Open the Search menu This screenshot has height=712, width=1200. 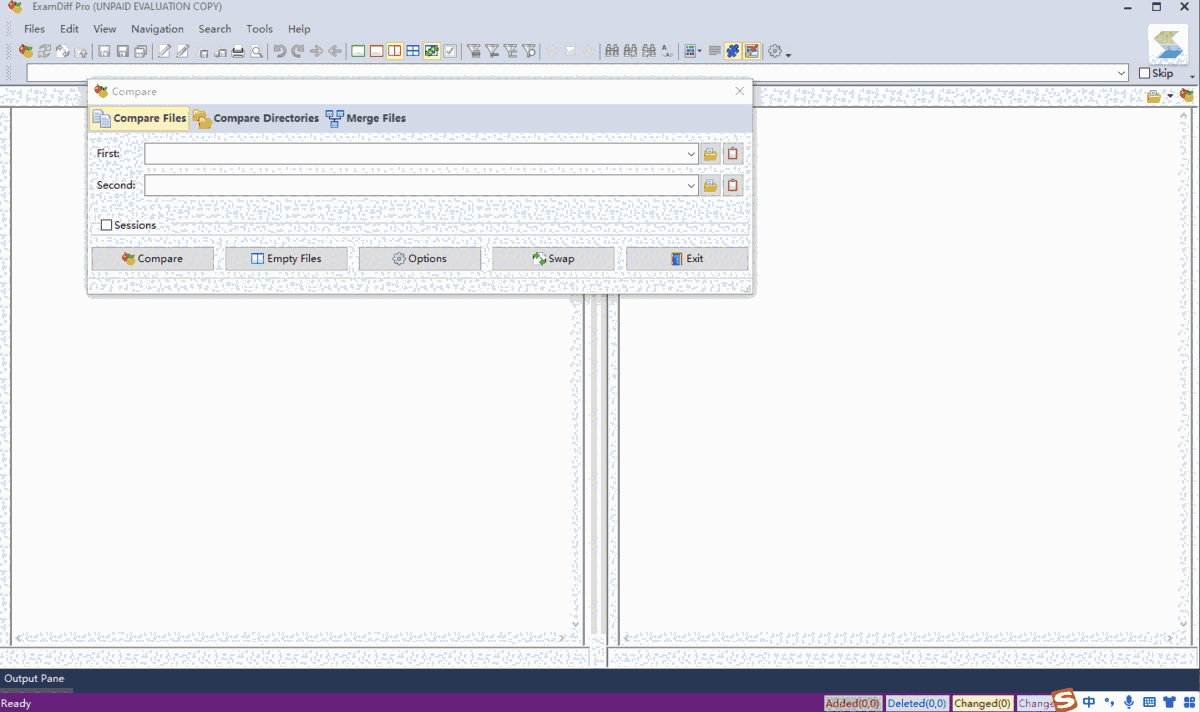[x=214, y=29]
